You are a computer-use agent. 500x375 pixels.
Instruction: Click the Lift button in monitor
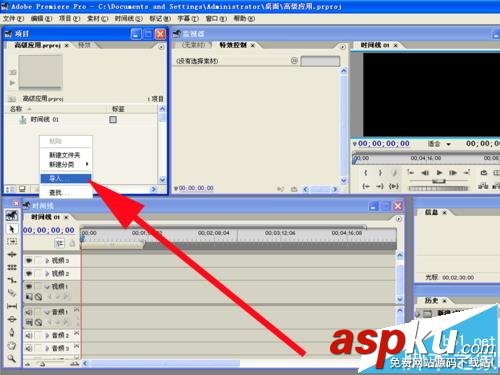483,186
